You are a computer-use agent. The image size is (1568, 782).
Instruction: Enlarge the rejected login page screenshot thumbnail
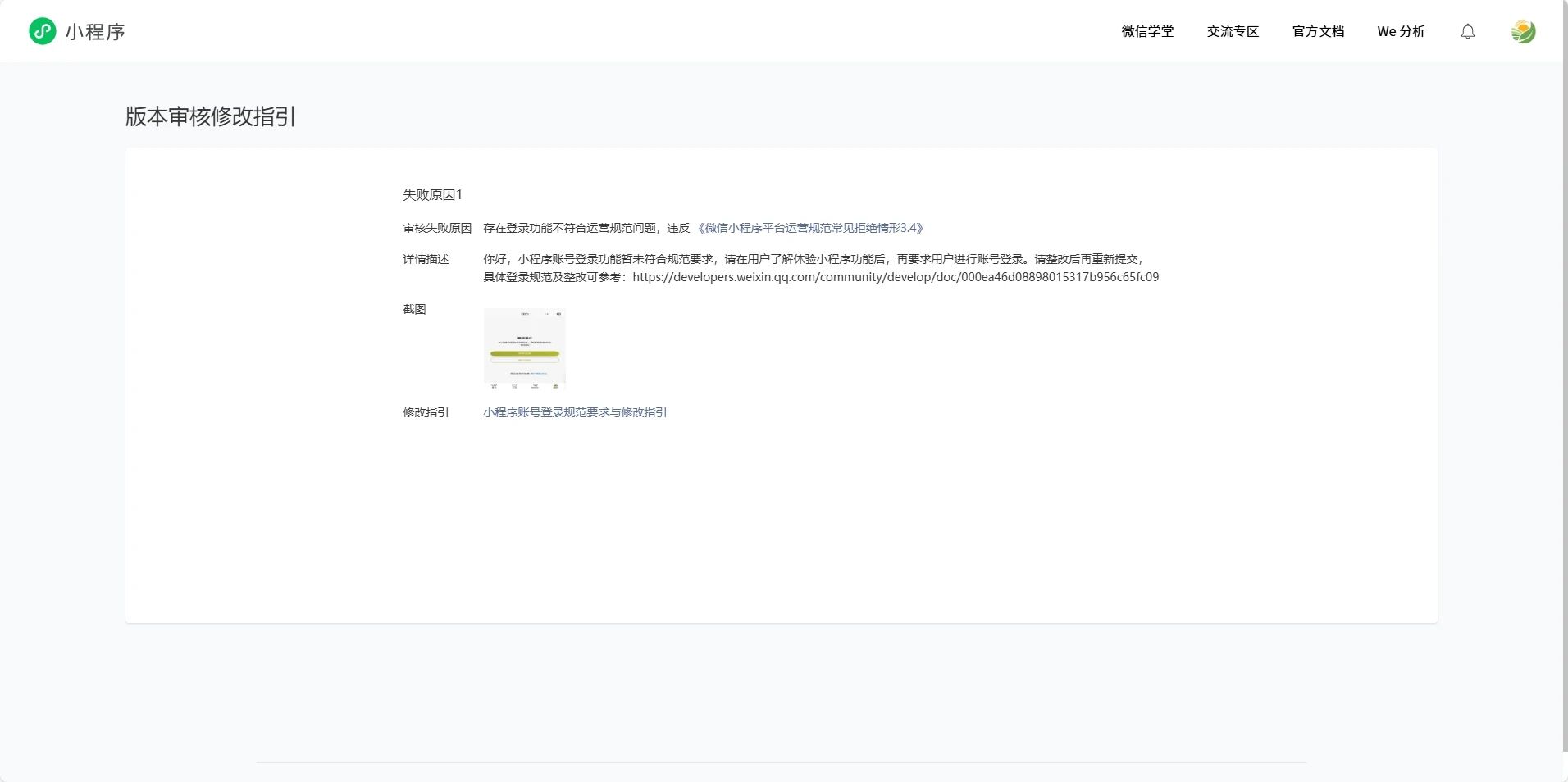pos(525,348)
